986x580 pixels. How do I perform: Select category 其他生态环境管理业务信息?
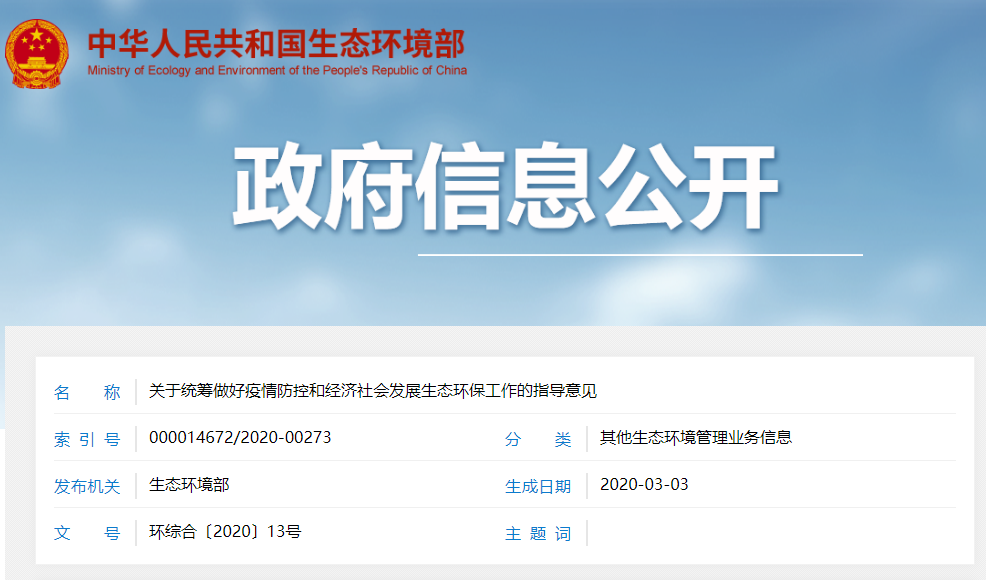(695, 438)
